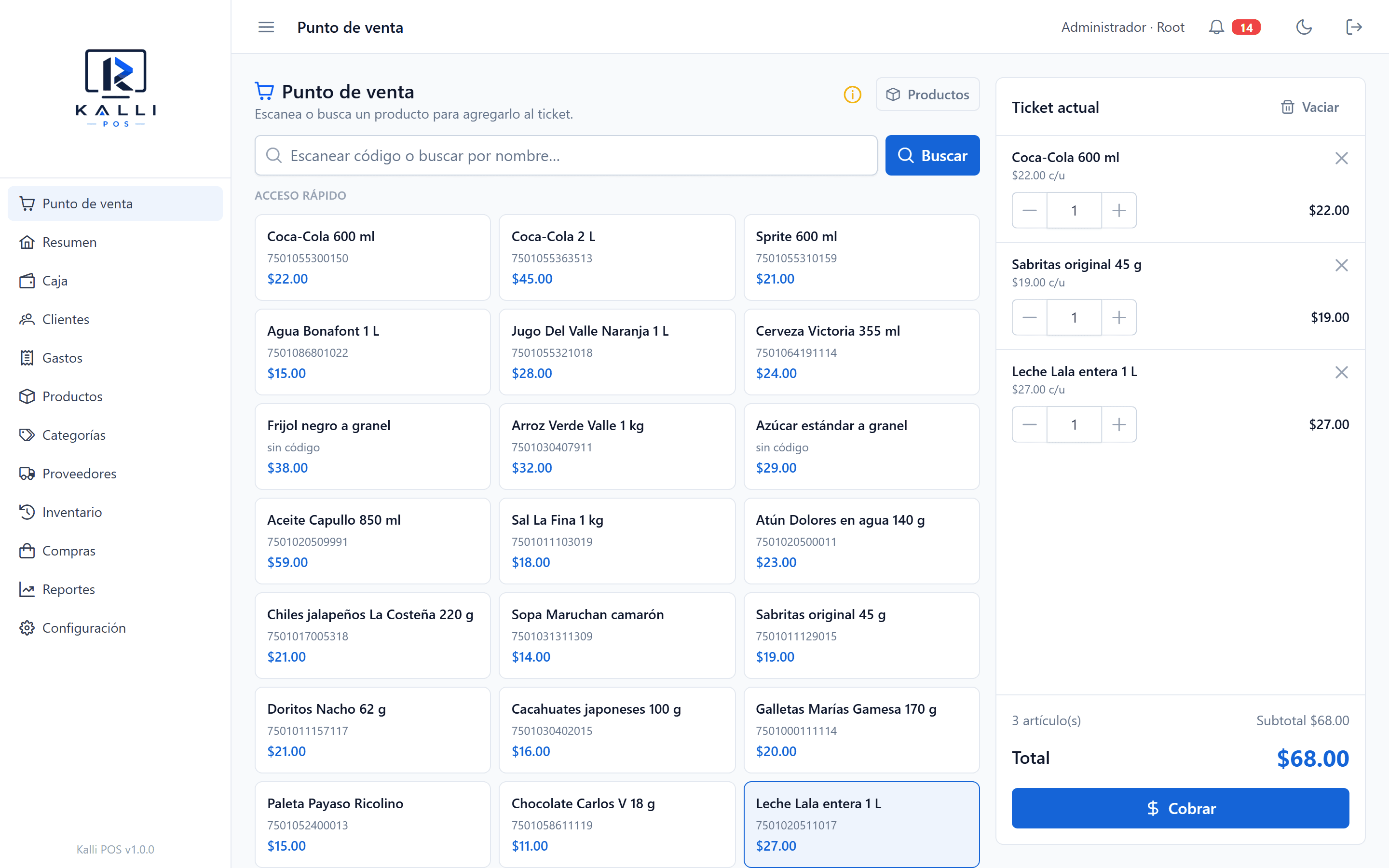1389x868 pixels.
Task: Open notifications bell icon
Action: (x=1216, y=27)
